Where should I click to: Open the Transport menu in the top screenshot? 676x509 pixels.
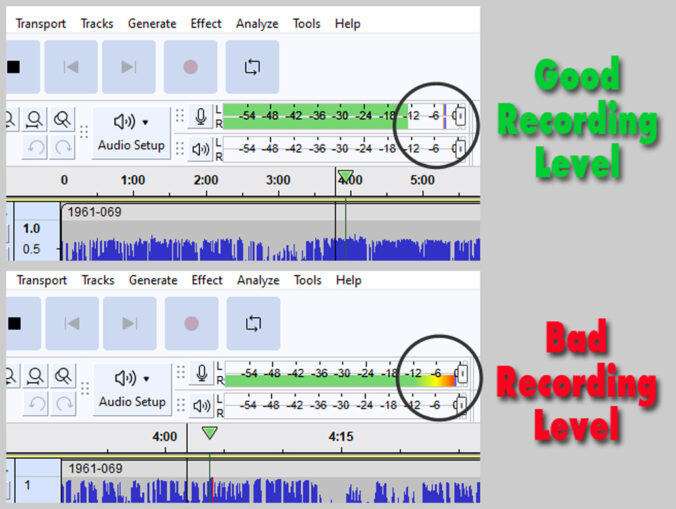click(x=41, y=23)
